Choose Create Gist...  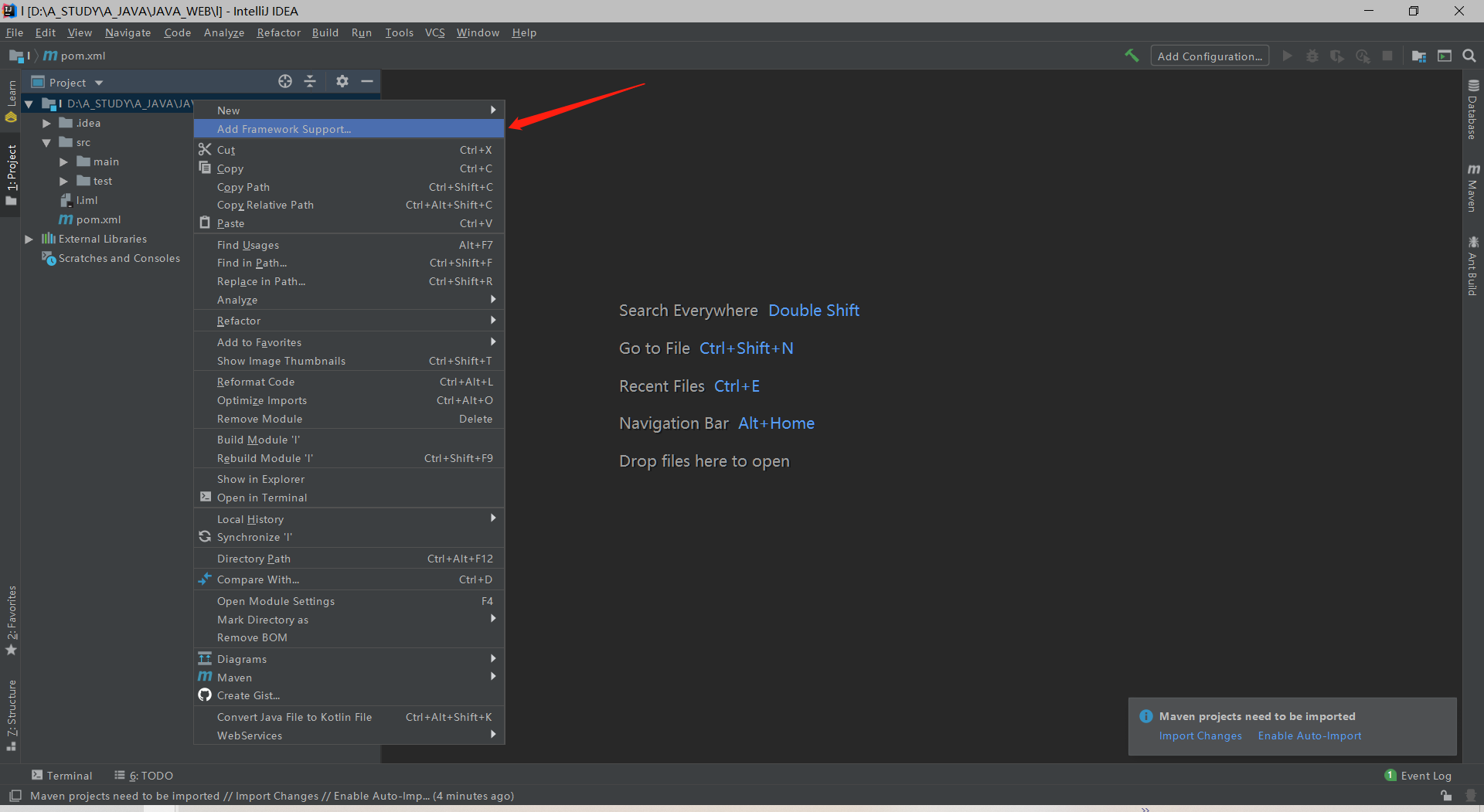pos(349,695)
